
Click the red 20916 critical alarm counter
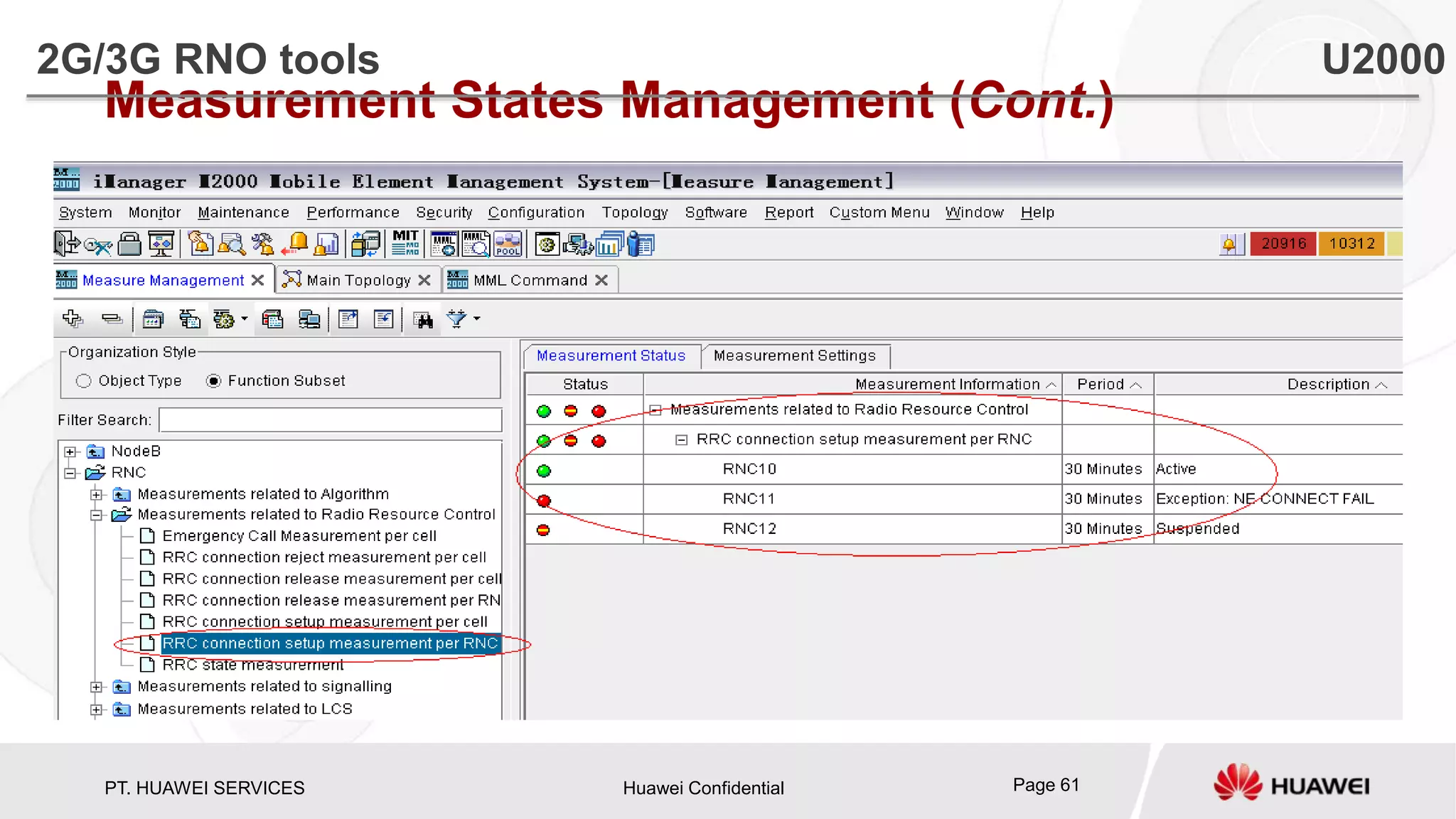[1283, 244]
